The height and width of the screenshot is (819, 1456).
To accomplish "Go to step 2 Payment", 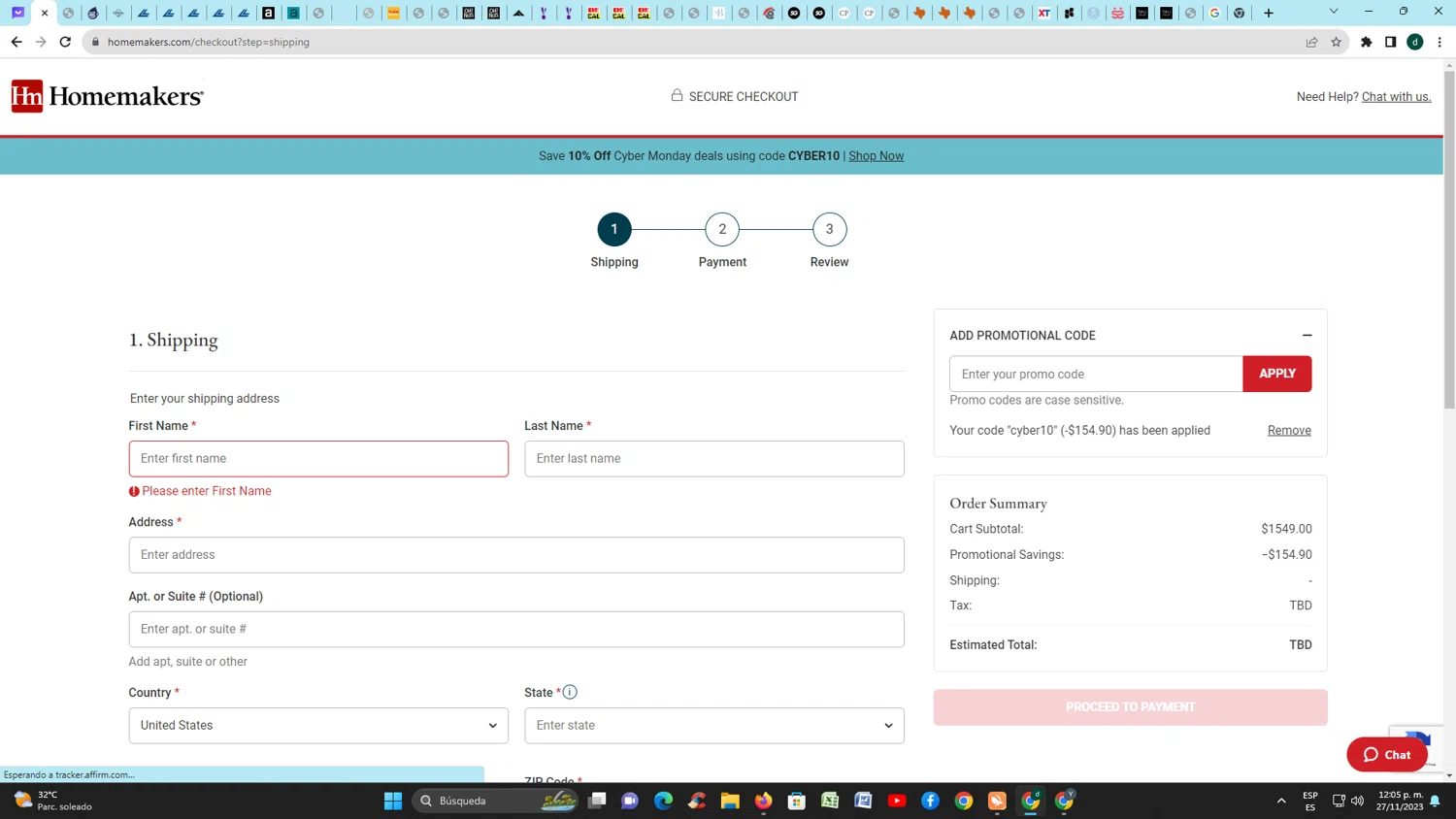I will coord(722,230).
